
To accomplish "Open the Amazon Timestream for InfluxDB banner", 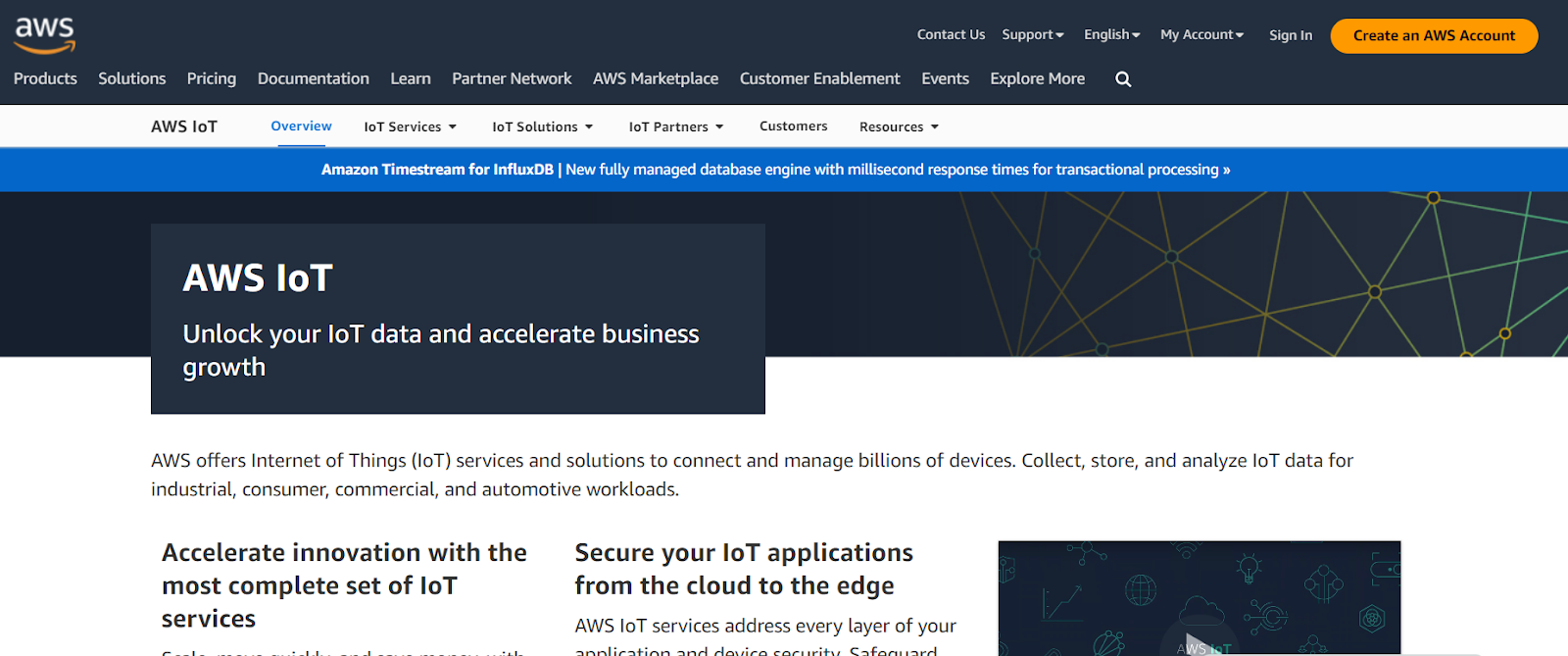I will [776, 170].
